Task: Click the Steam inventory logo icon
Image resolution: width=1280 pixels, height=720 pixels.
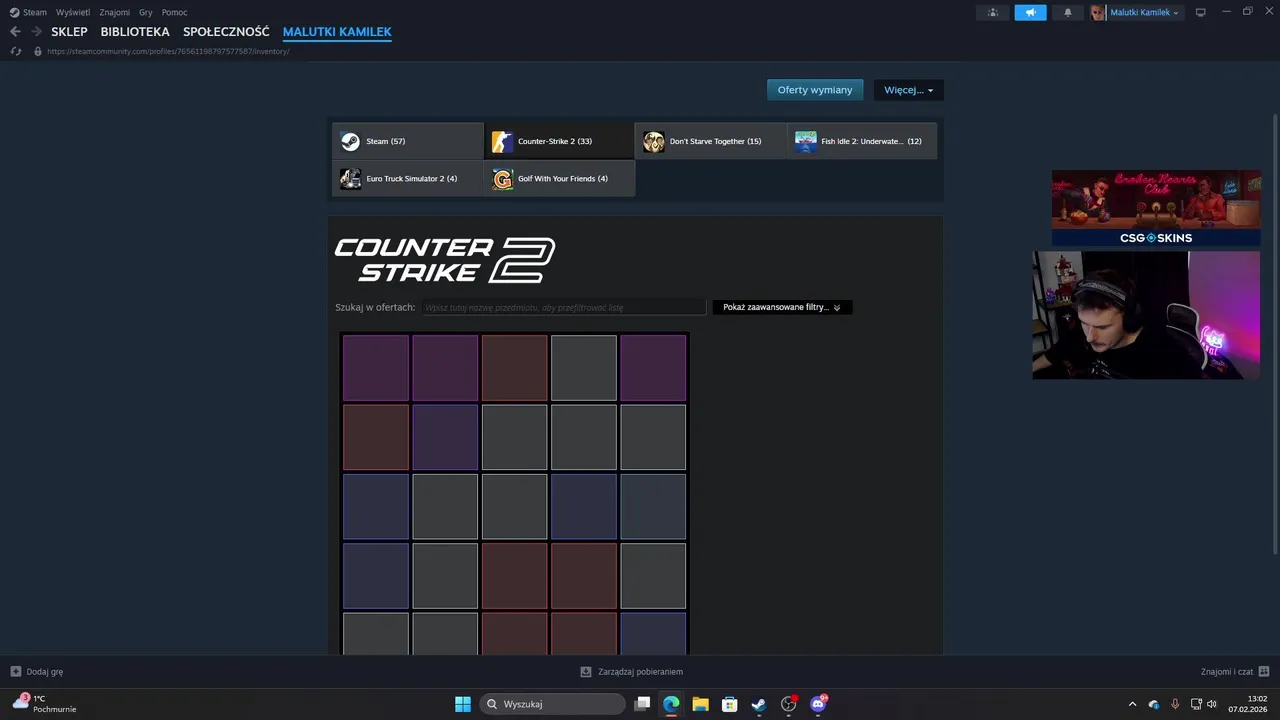Action: tap(350, 141)
